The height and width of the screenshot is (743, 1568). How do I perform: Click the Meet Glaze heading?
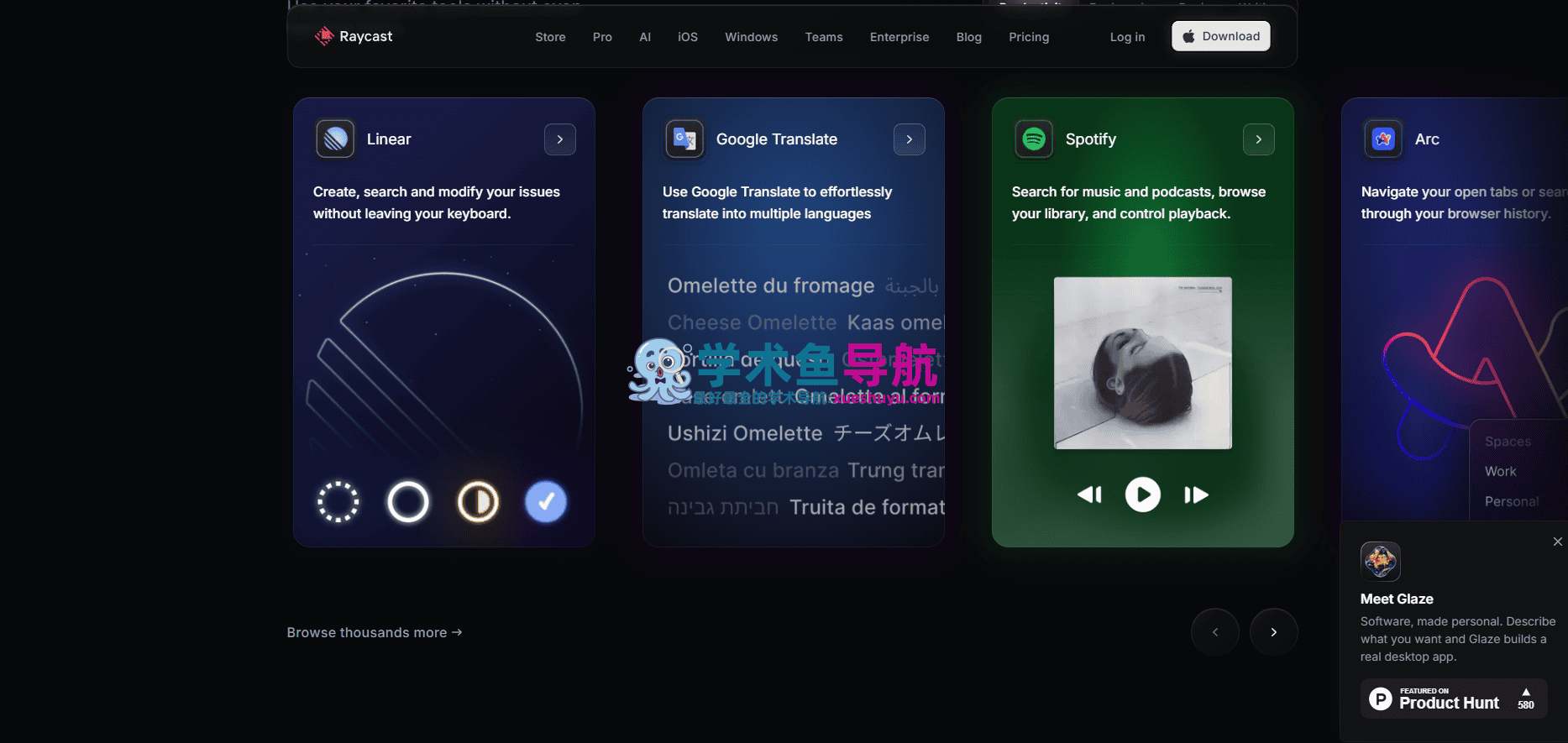pyautogui.click(x=1397, y=599)
